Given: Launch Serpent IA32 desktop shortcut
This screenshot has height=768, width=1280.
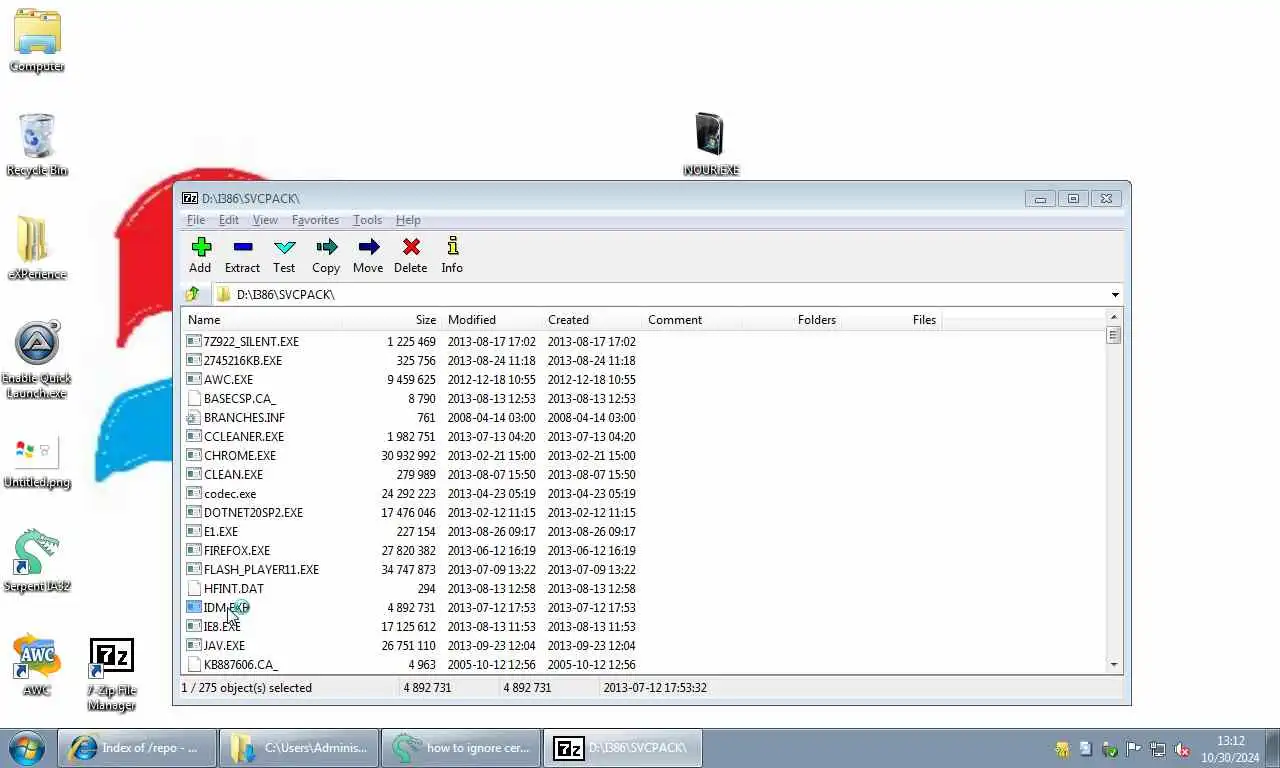Looking at the screenshot, I should (37, 561).
